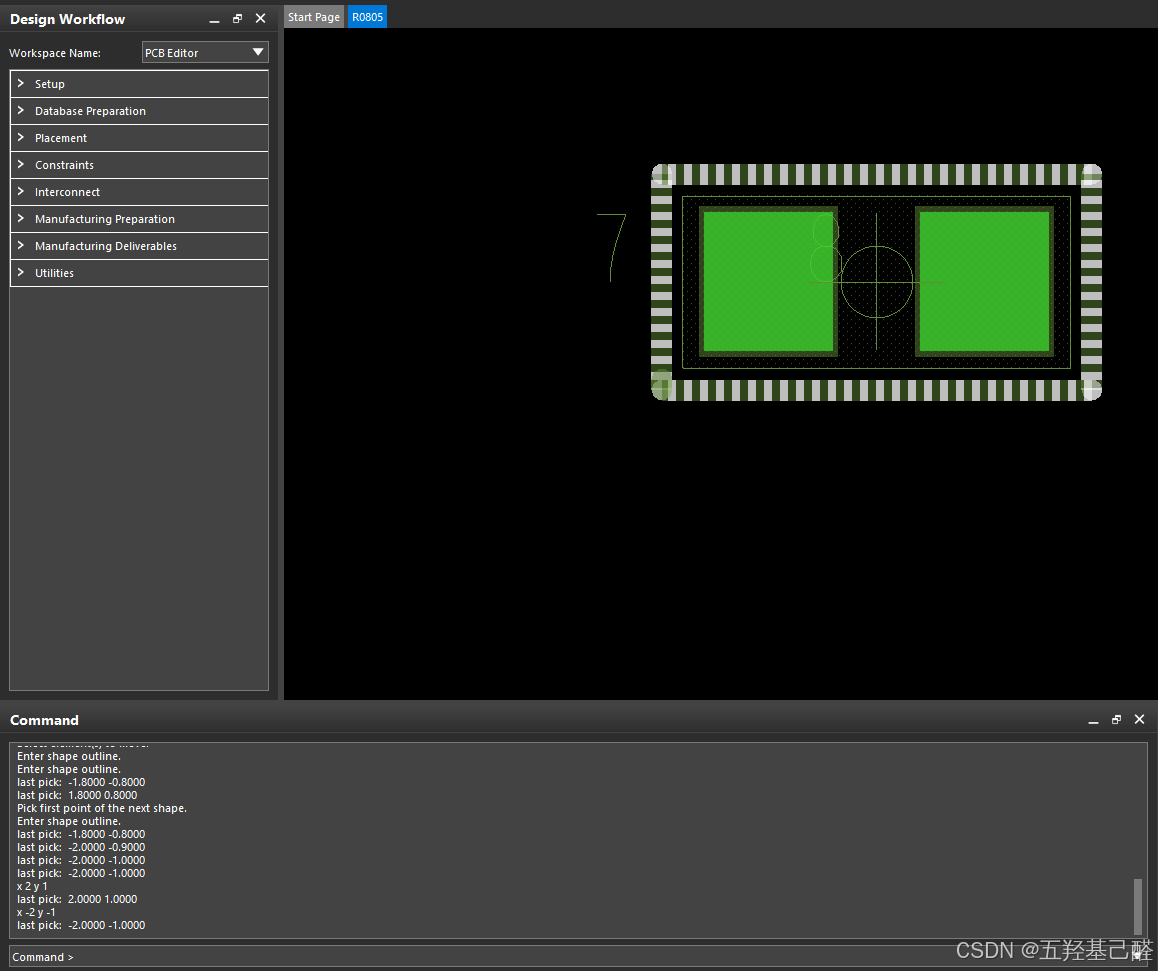Expand the Utilities workflow section
Screen dimensions: 1158x971
[x=139, y=272]
